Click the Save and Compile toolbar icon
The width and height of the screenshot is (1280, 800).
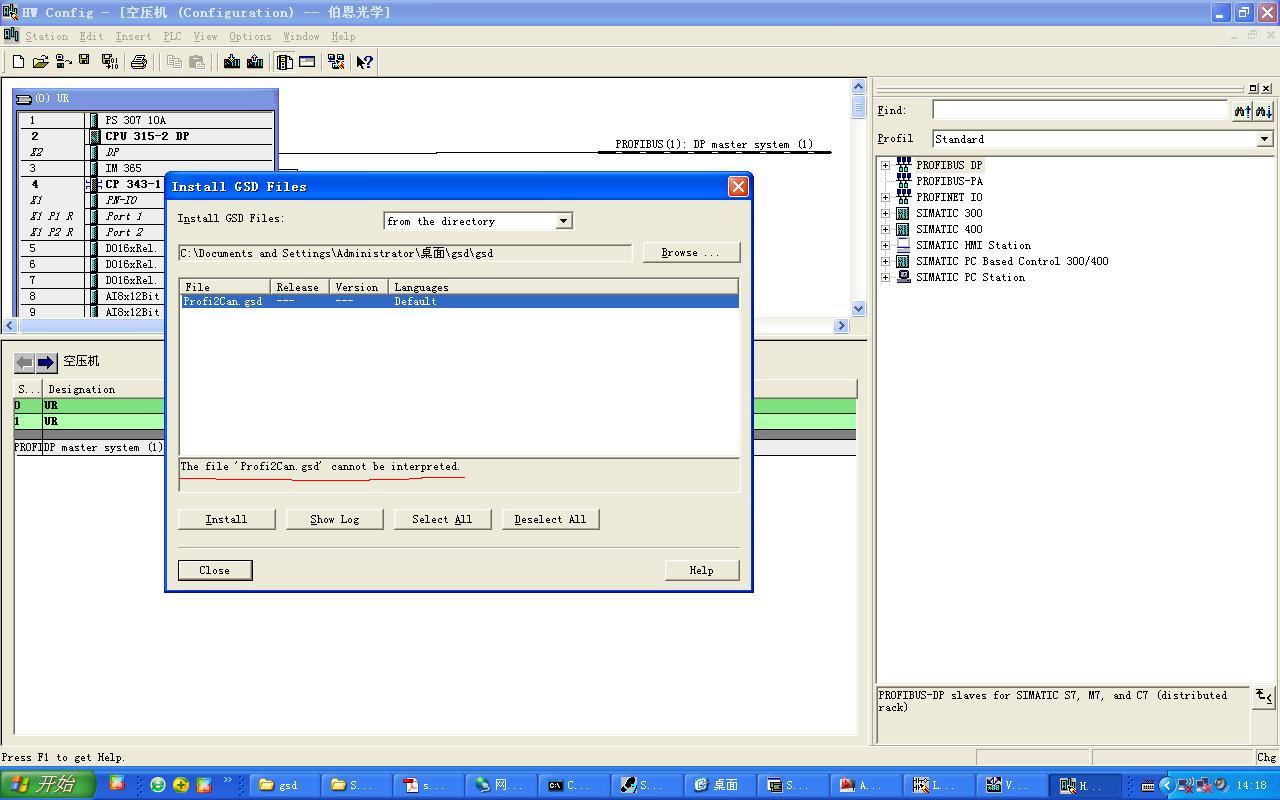coord(109,62)
